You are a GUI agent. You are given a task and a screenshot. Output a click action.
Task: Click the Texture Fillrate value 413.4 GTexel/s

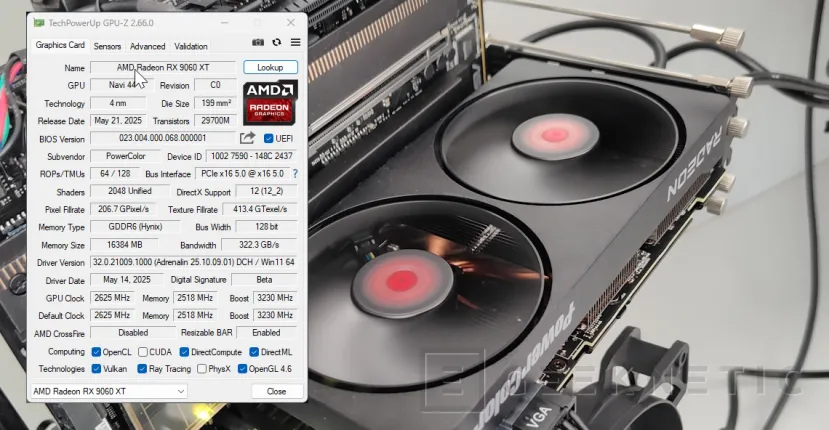(x=260, y=209)
